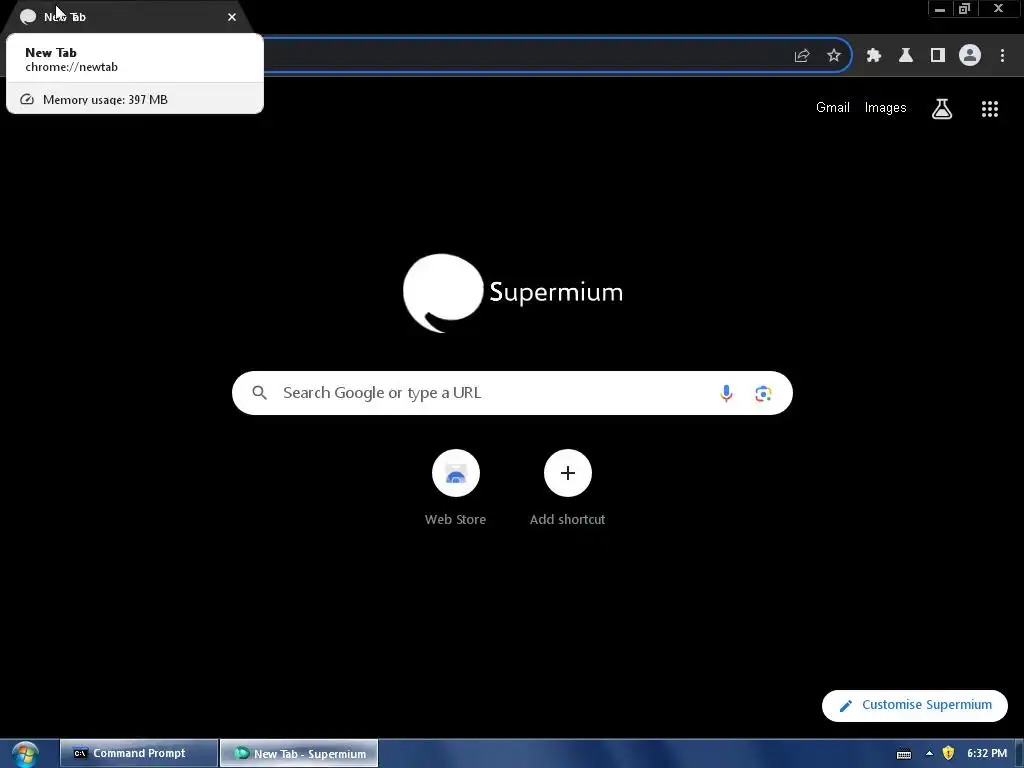
Task: Click the magnifier icon in search box
Action: pos(259,393)
